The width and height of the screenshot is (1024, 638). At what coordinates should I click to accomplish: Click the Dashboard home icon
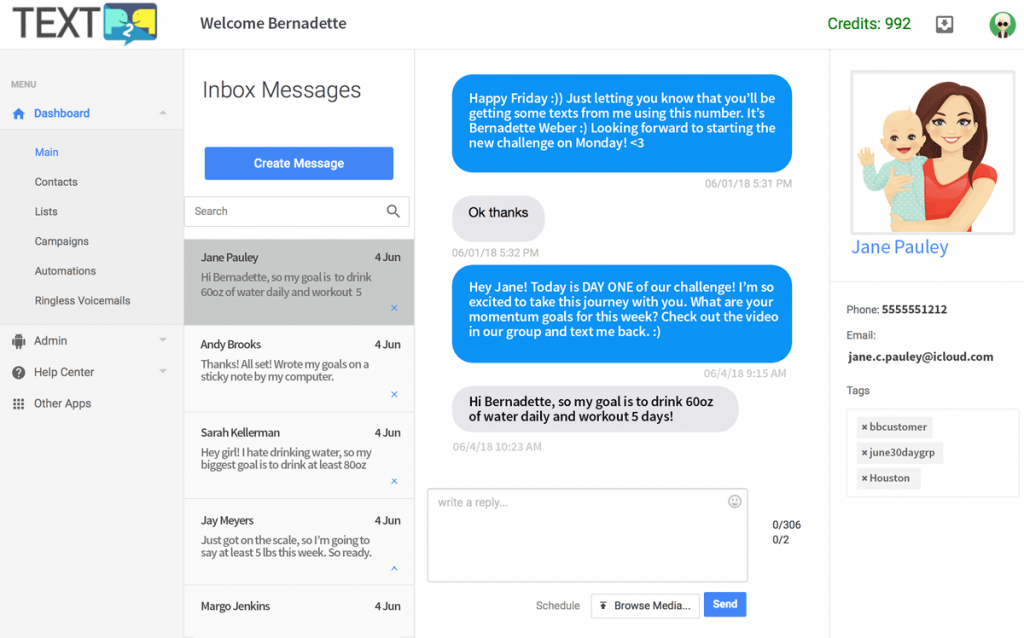18,114
